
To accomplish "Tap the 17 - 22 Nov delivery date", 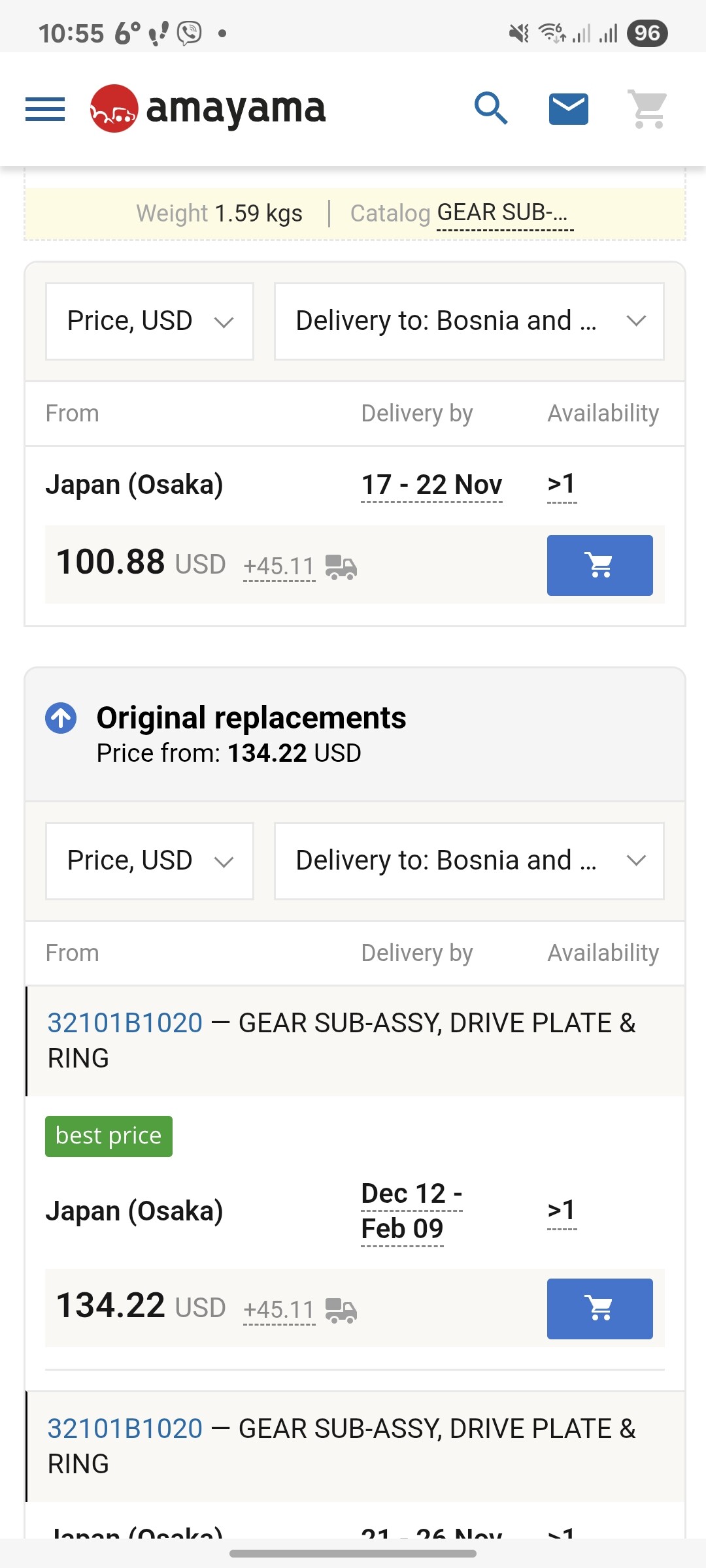I will (431, 485).
